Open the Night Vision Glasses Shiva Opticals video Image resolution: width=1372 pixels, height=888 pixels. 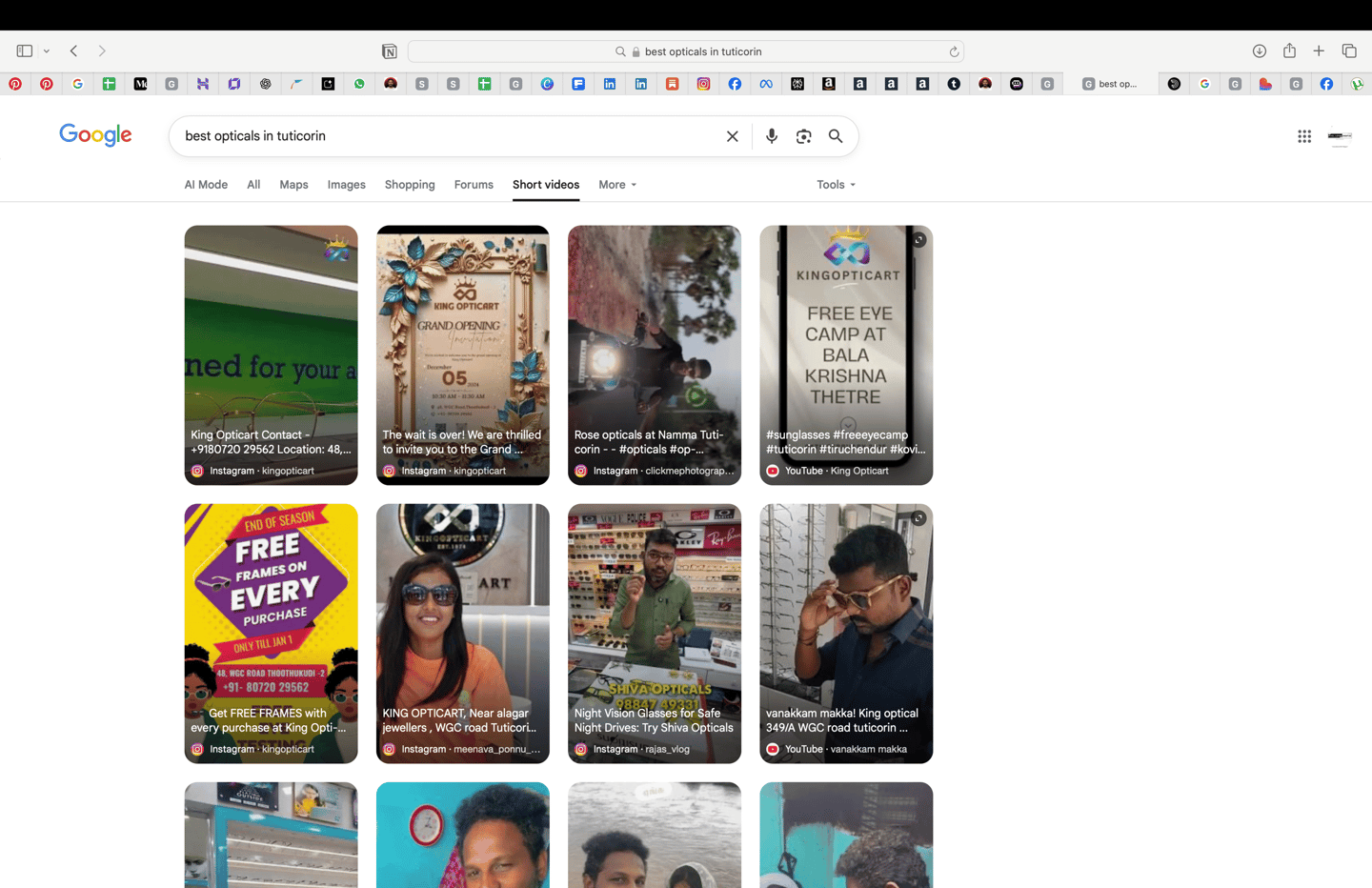coord(655,633)
